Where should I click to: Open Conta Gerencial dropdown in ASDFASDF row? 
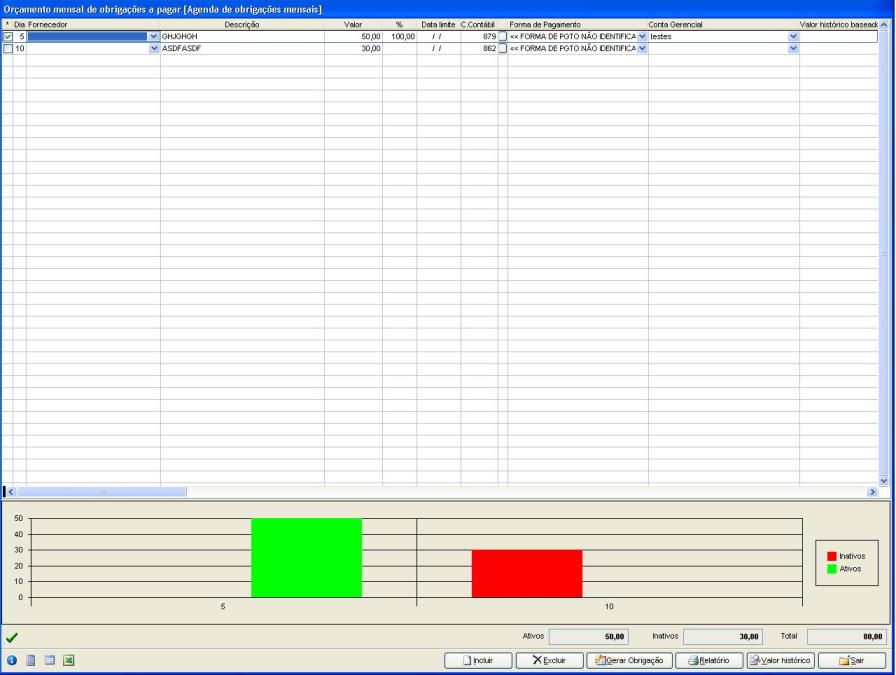point(793,49)
